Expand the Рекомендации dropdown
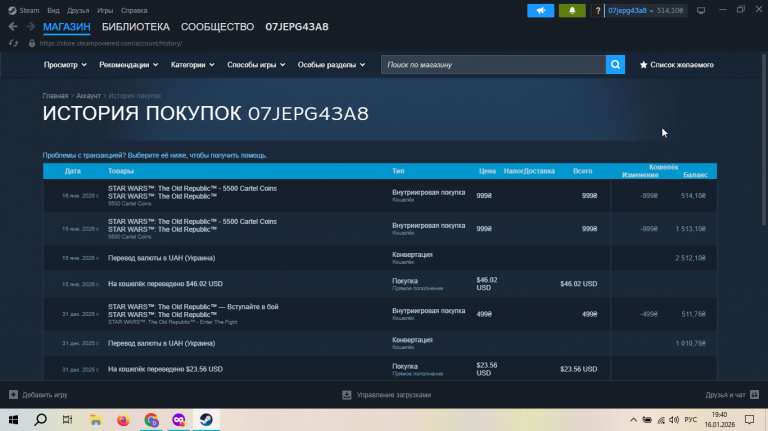The image size is (768, 431). pos(129,65)
